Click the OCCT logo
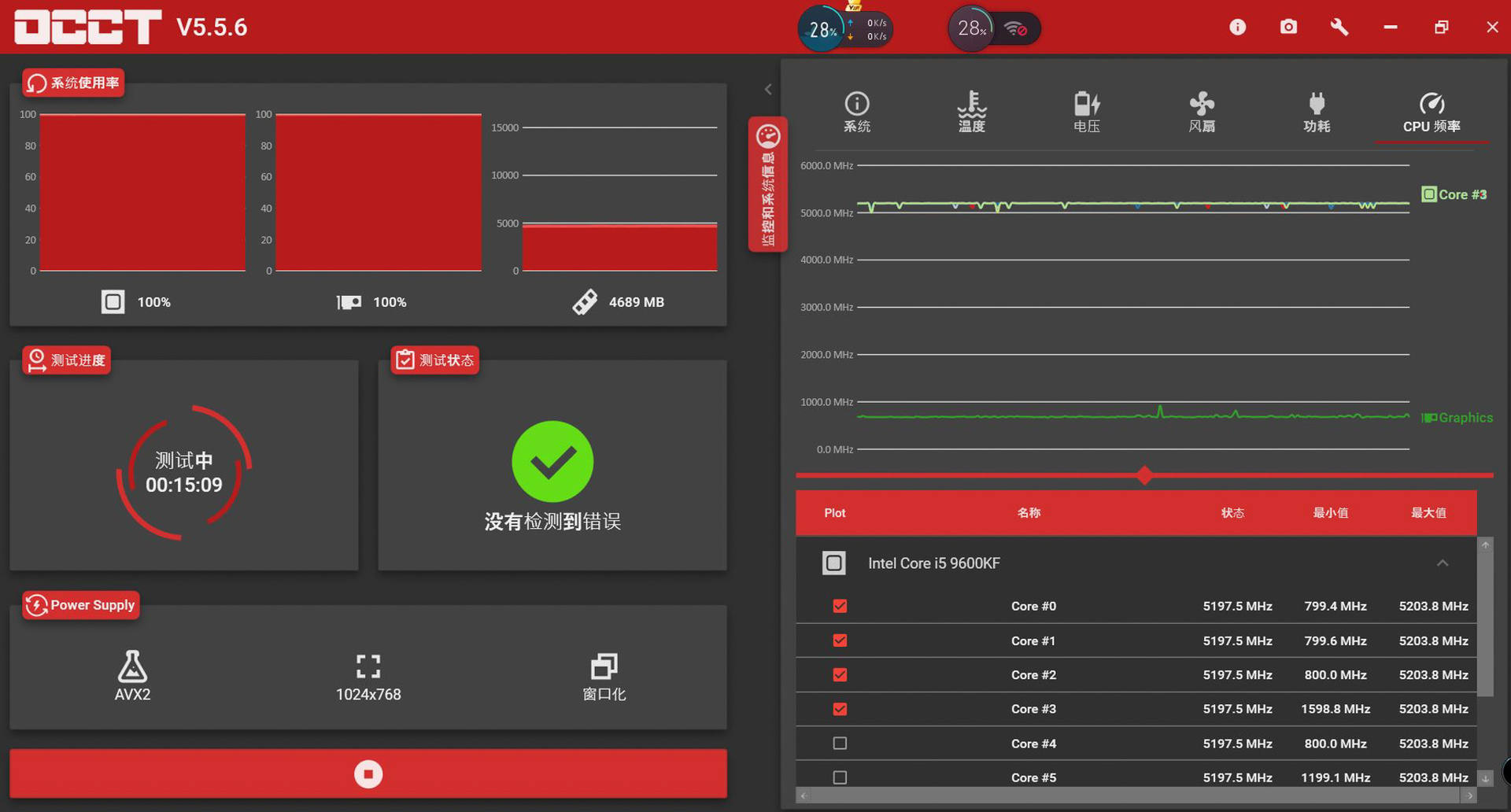The image size is (1511, 812). click(x=87, y=28)
